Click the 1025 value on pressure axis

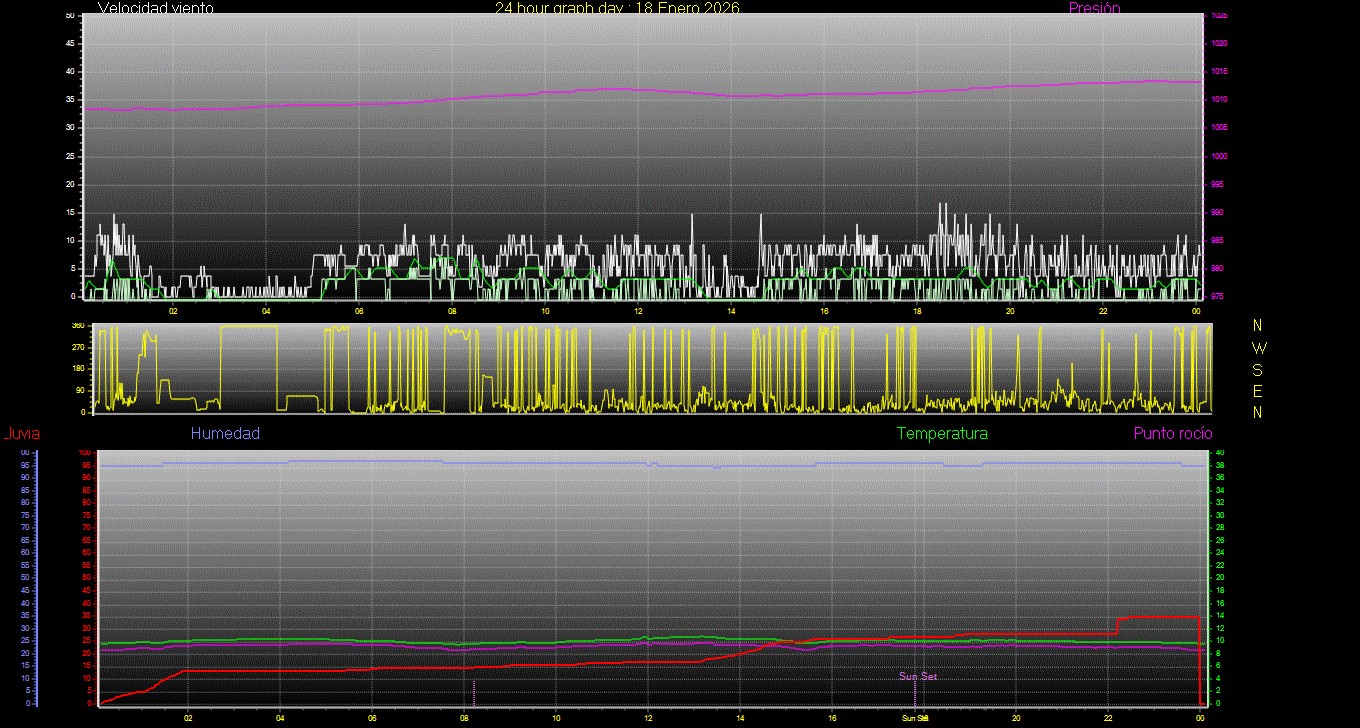1218,16
